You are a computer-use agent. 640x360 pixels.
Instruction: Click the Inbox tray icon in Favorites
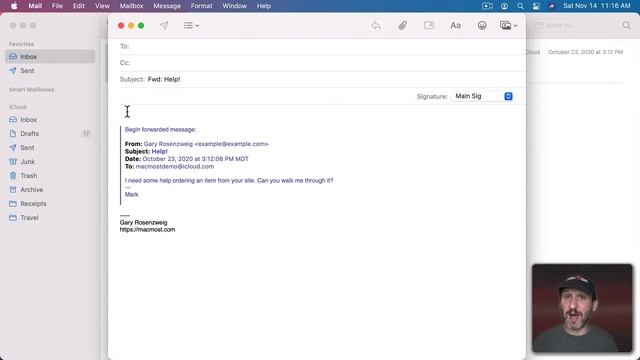pos(13,57)
